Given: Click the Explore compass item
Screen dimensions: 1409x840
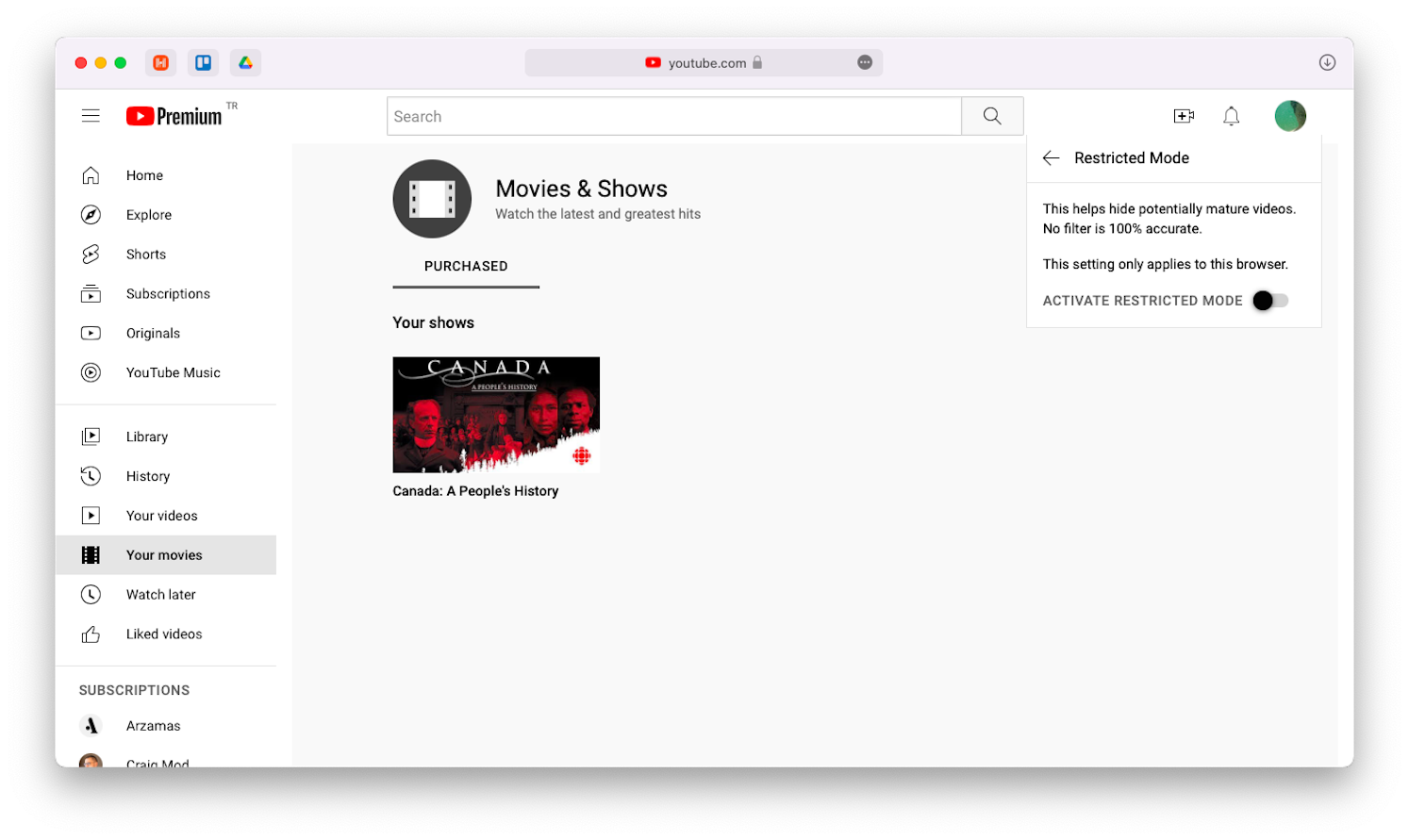Looking at the screenshot, I should (x=149, y=215).
